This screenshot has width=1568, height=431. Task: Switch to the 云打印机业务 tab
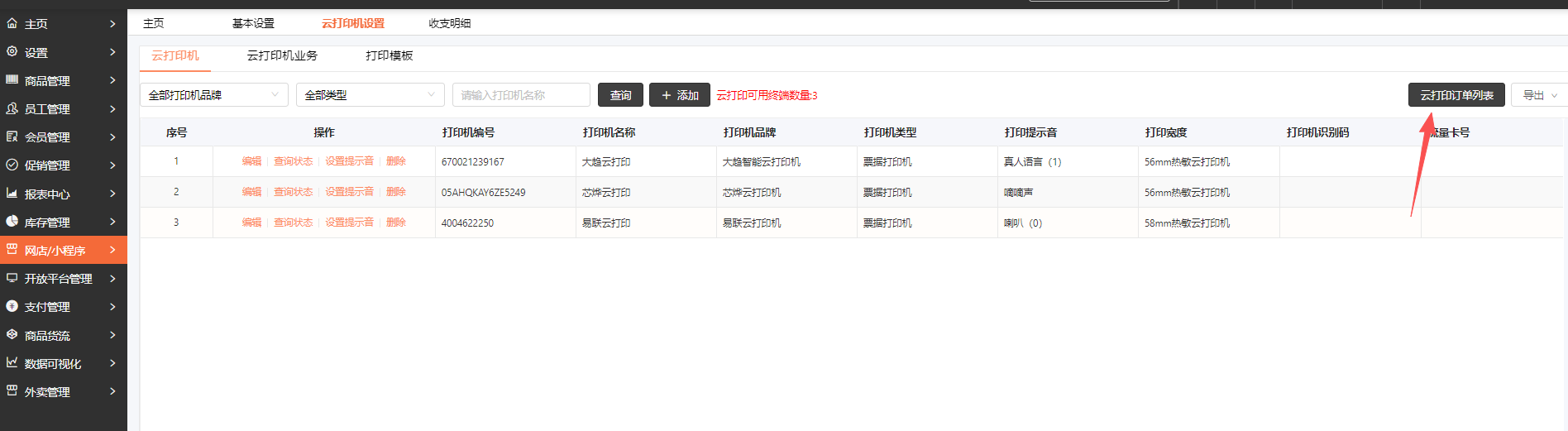282,55
